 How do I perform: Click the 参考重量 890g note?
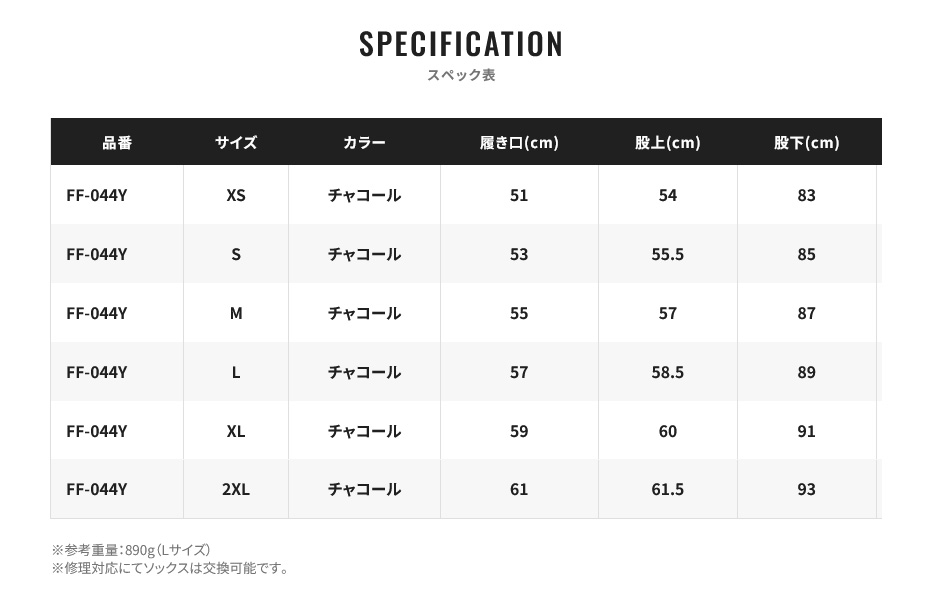(x=131, y=550)
